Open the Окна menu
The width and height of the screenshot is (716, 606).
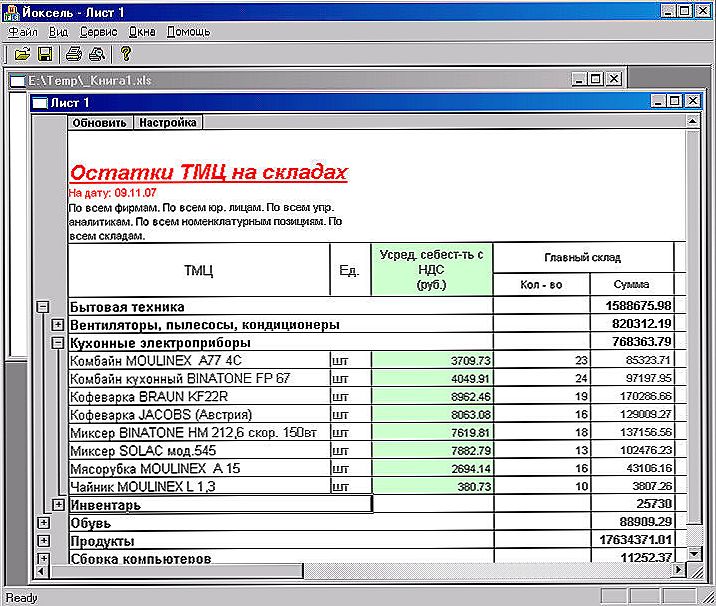(x=142, y=32)
